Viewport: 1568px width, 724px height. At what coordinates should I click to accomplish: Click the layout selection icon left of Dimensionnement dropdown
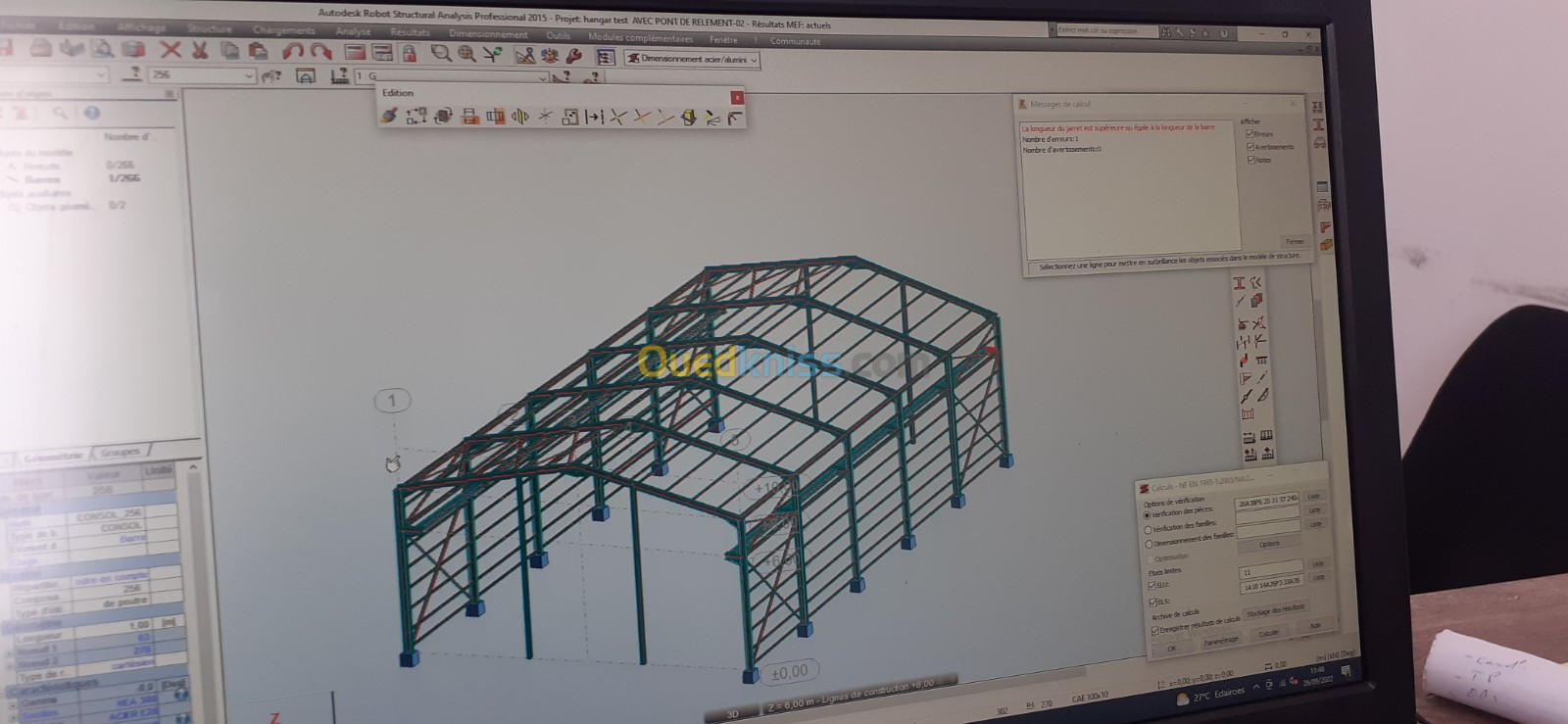pyautogui.click(x=605, y=58)
